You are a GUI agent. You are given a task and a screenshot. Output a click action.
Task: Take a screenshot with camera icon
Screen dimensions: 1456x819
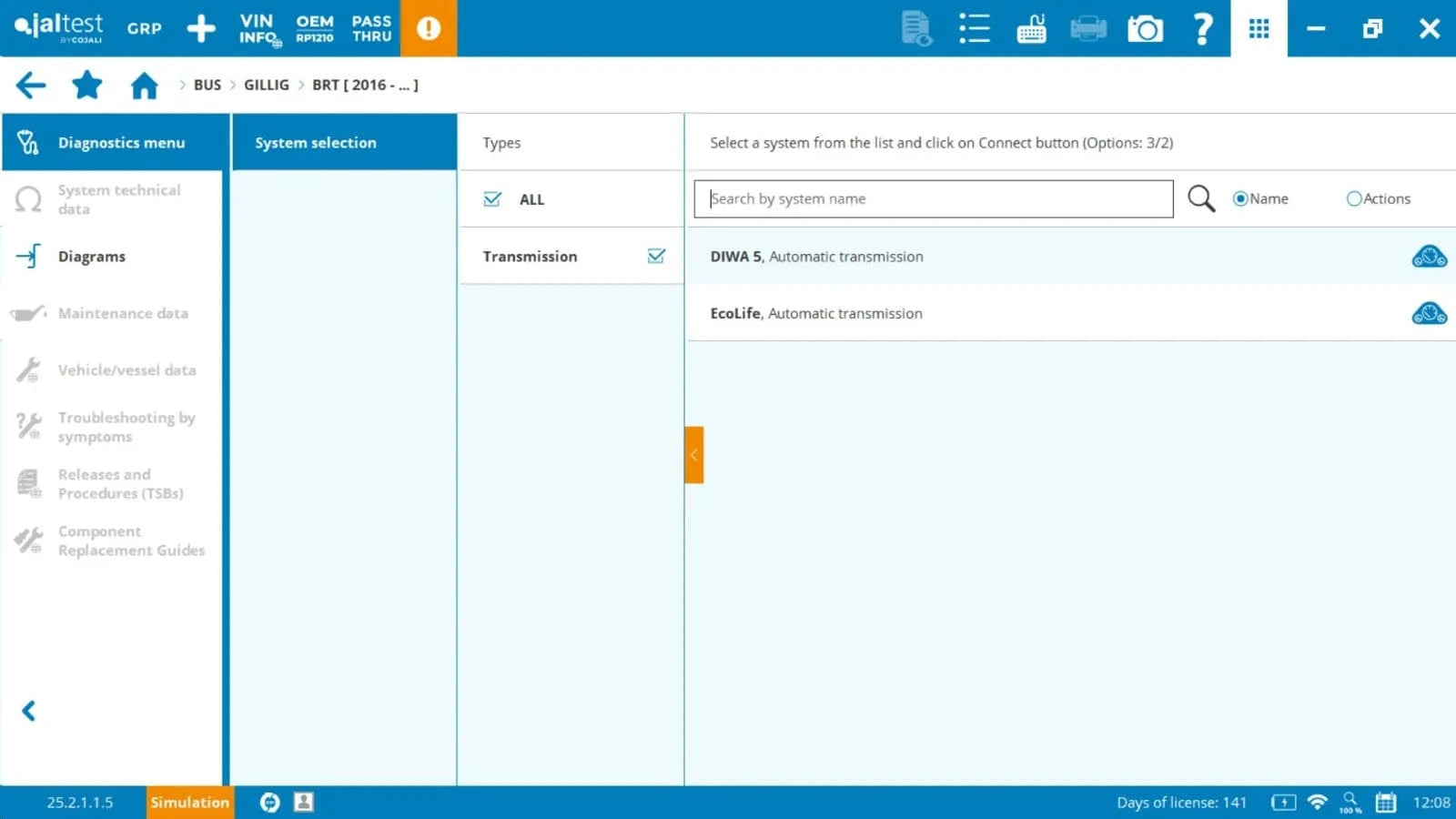[1146, 28]
